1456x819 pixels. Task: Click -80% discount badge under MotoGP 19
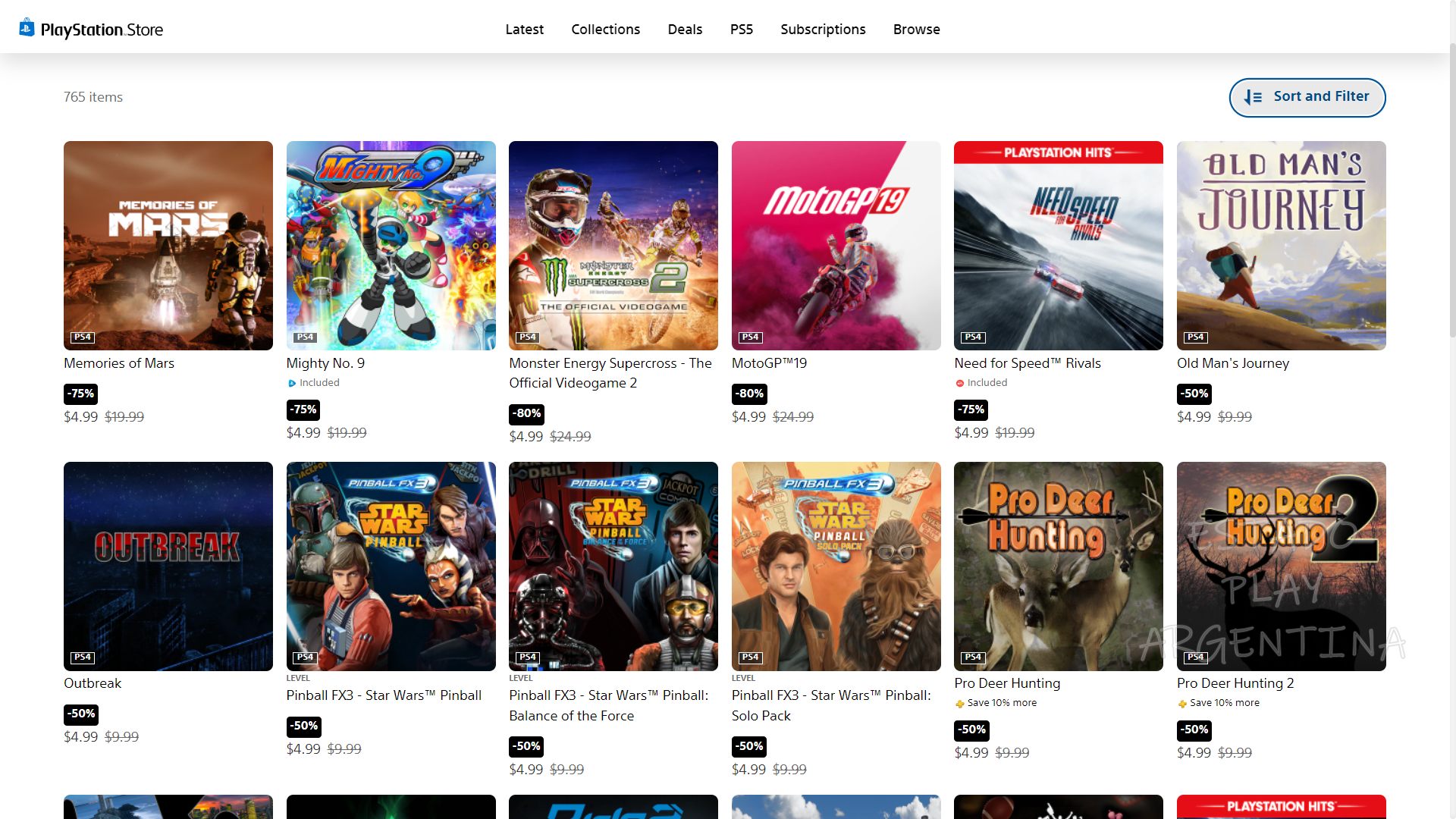click(749, 394)
